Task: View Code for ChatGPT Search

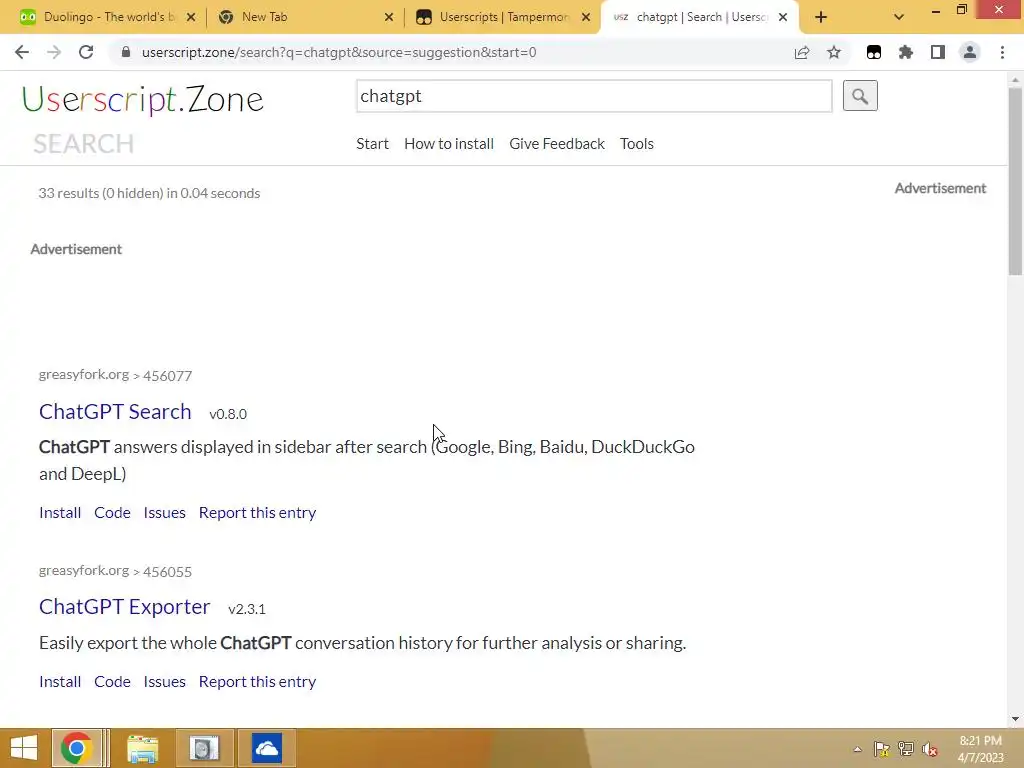Action: click(x=112, y=513)
